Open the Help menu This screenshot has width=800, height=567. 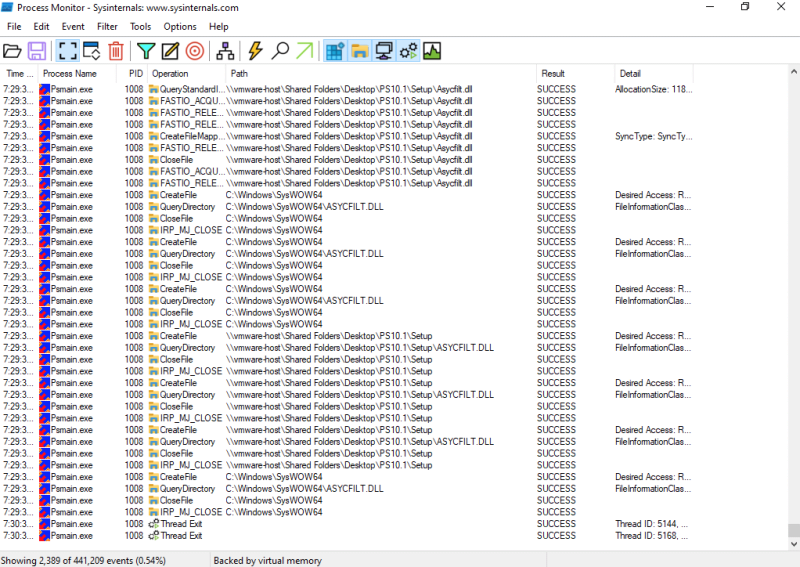point(218,27)
